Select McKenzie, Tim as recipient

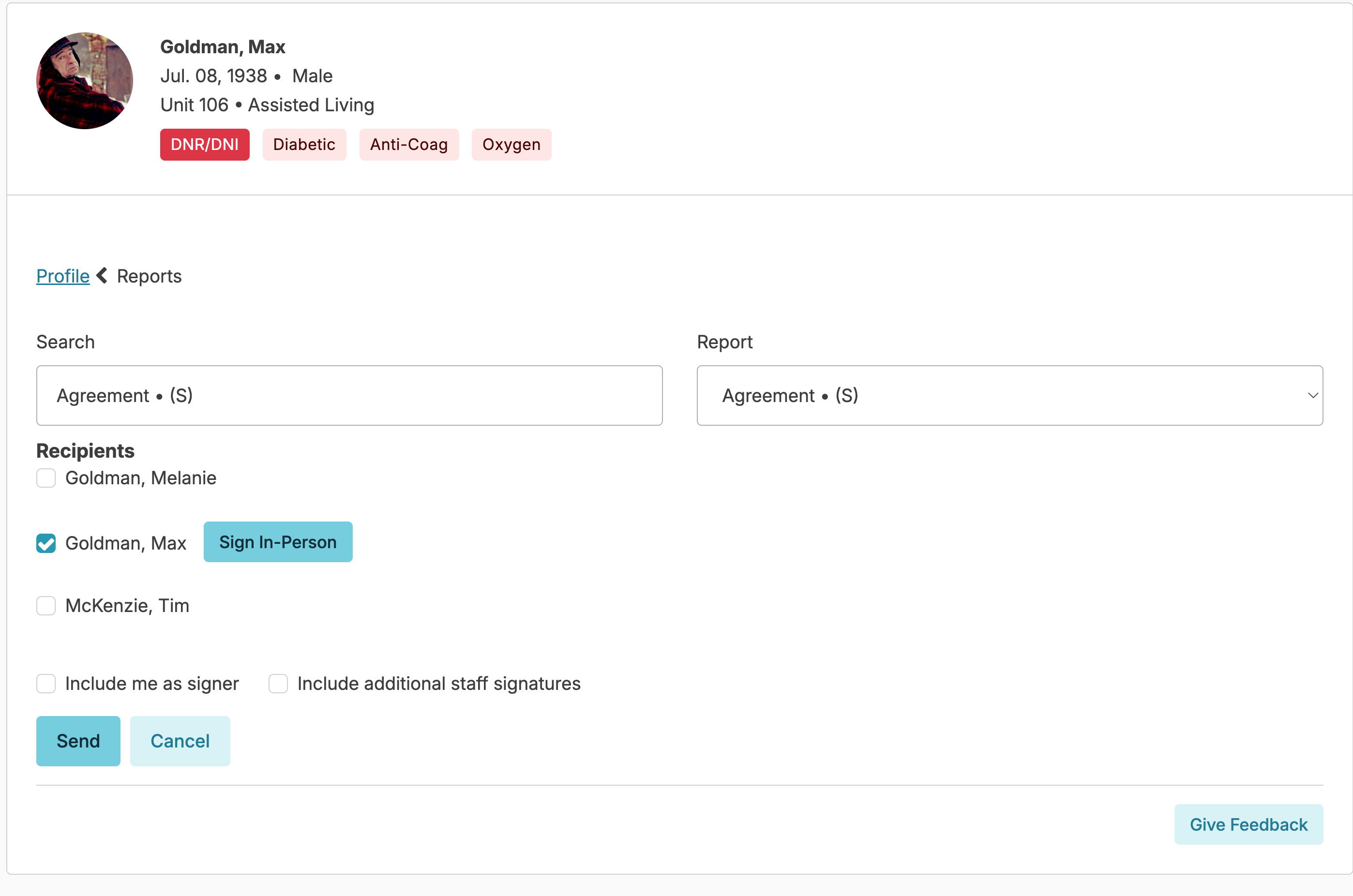[46, 606]
